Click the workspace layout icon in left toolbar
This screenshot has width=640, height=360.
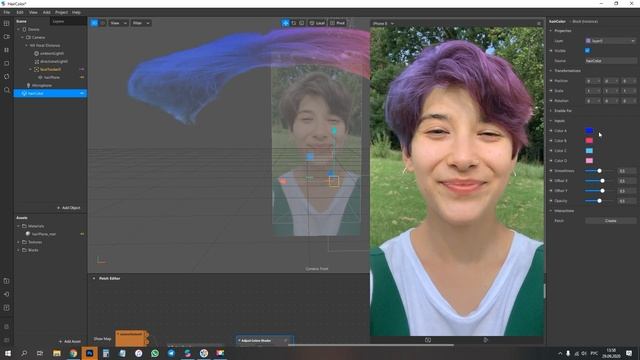pyautogui.click(x=7, y=23)
